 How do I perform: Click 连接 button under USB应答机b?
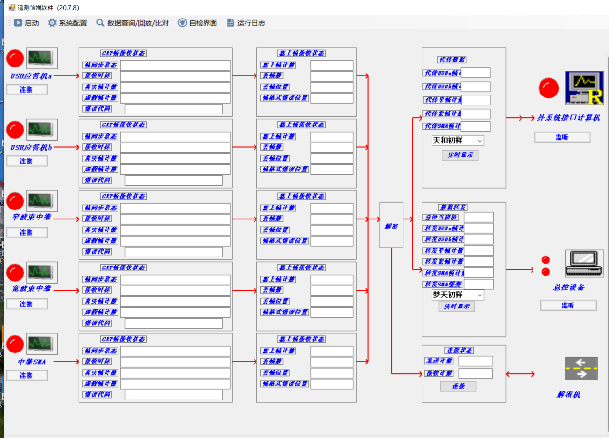[x=27, y=161]
